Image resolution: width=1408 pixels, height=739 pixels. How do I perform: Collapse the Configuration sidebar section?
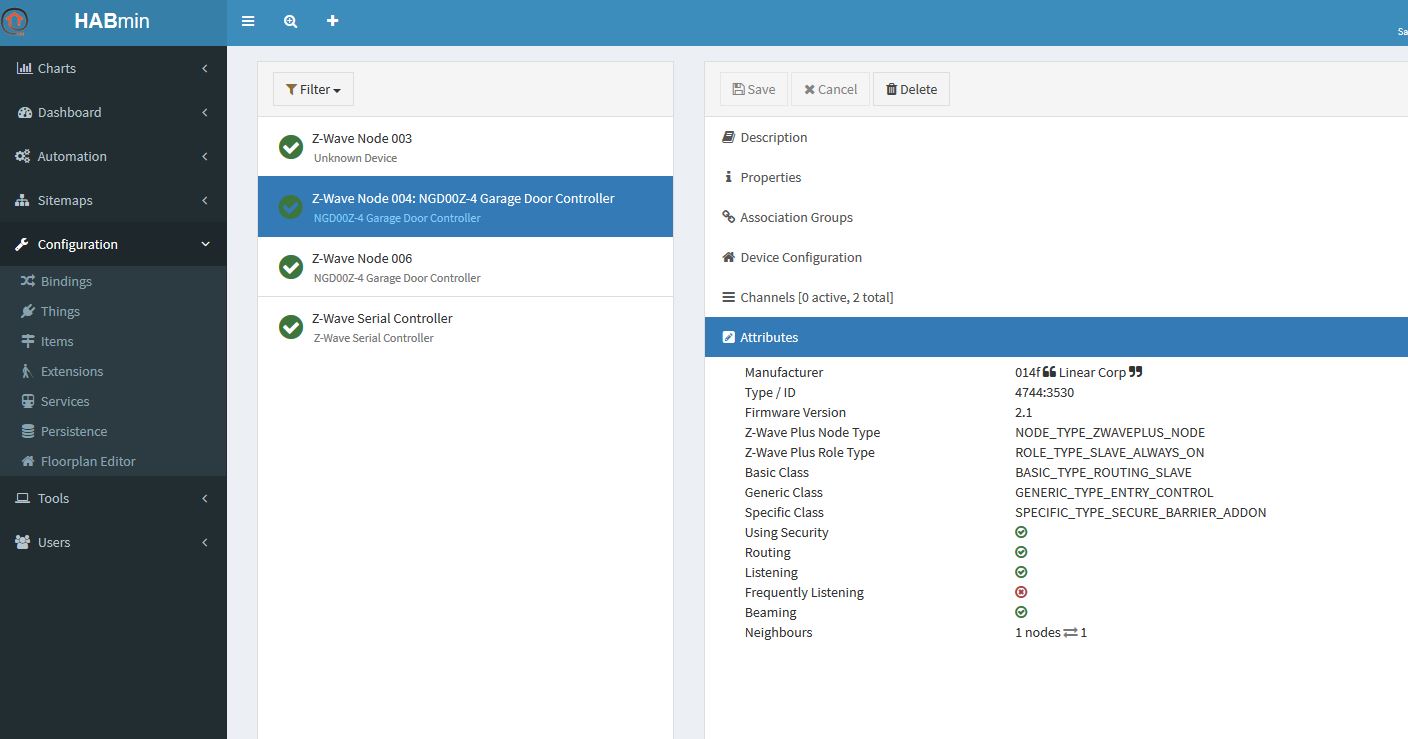(112, 244)
